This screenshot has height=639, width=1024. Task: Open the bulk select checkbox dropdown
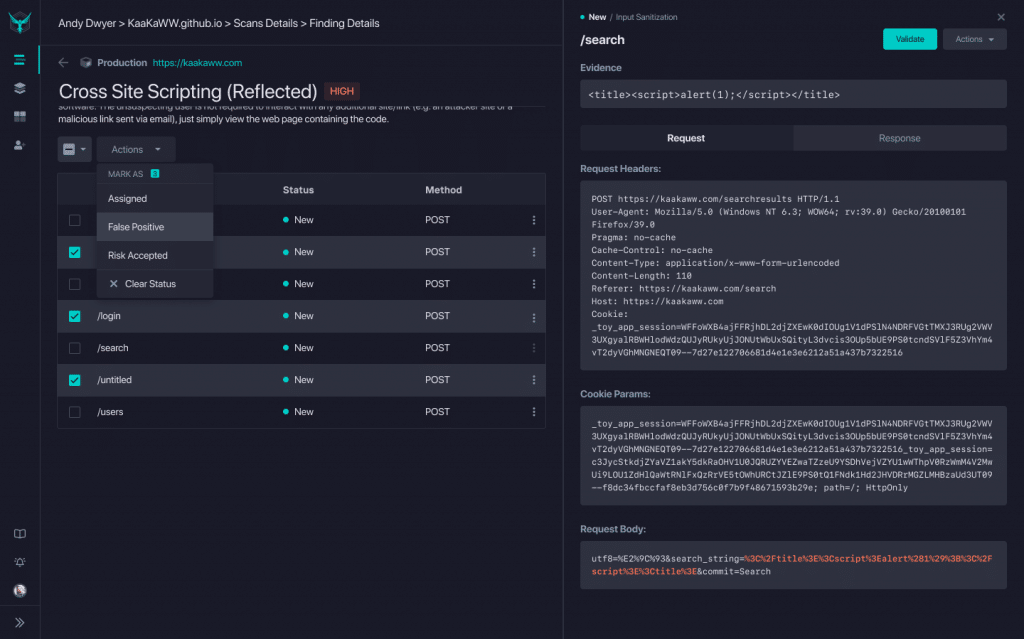coord(74,150)
